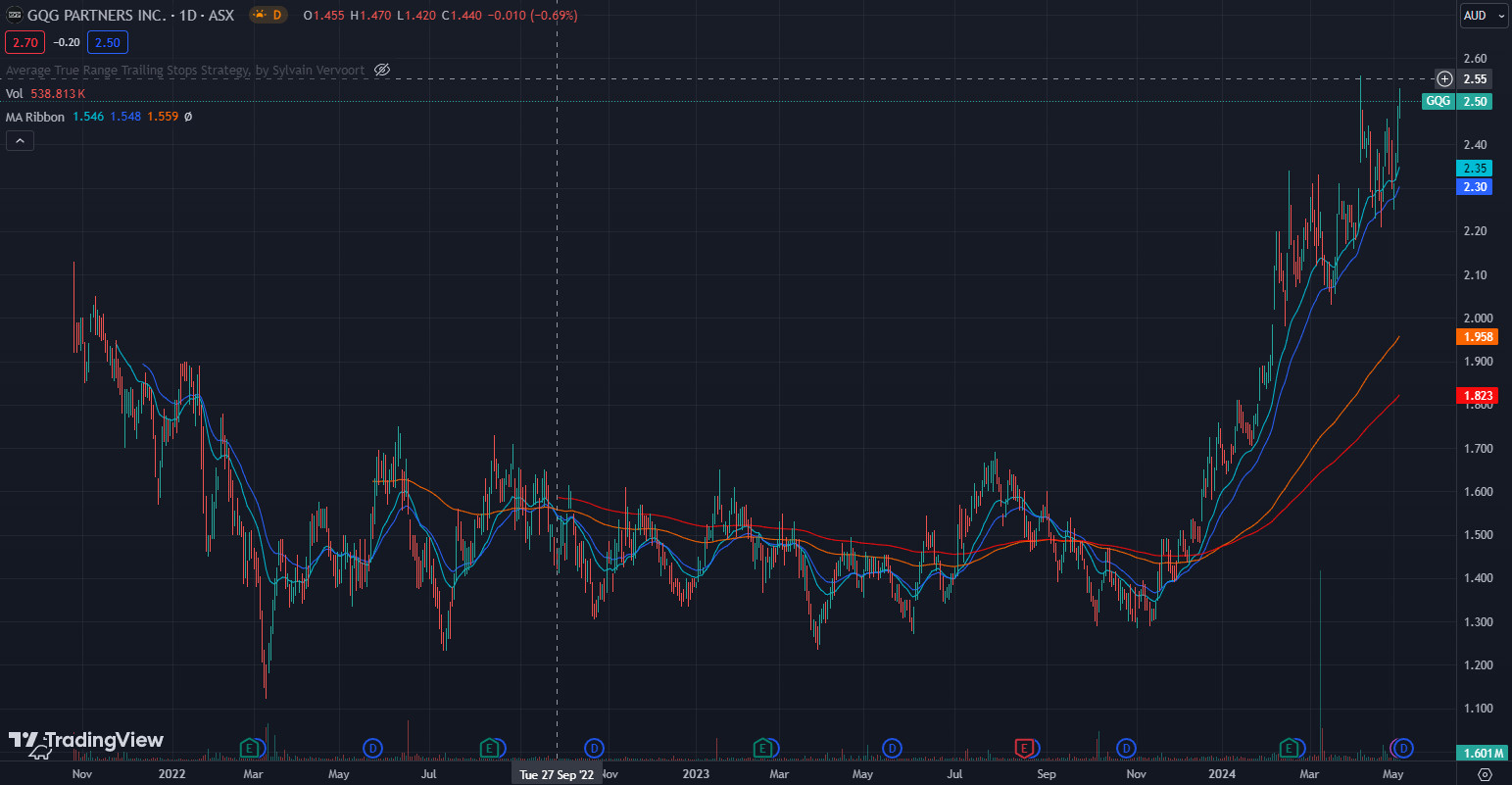Select the Average True Range Trailing Stops Strategy legend
The image size is (1512, 785).
185,71
